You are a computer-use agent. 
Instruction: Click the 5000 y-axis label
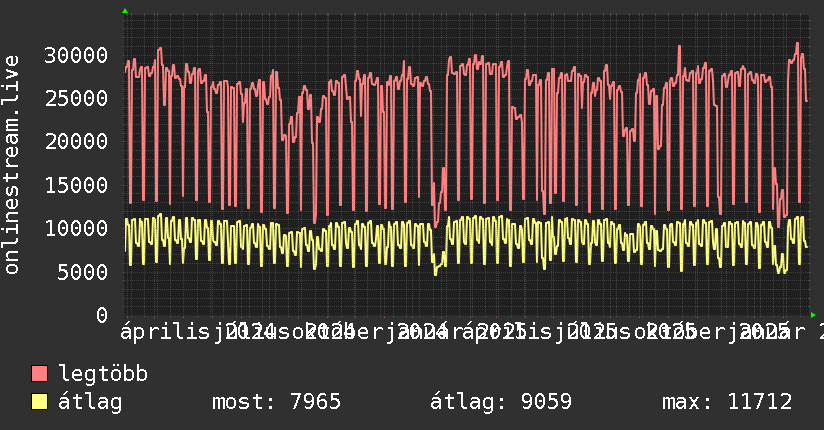[83, 272]
